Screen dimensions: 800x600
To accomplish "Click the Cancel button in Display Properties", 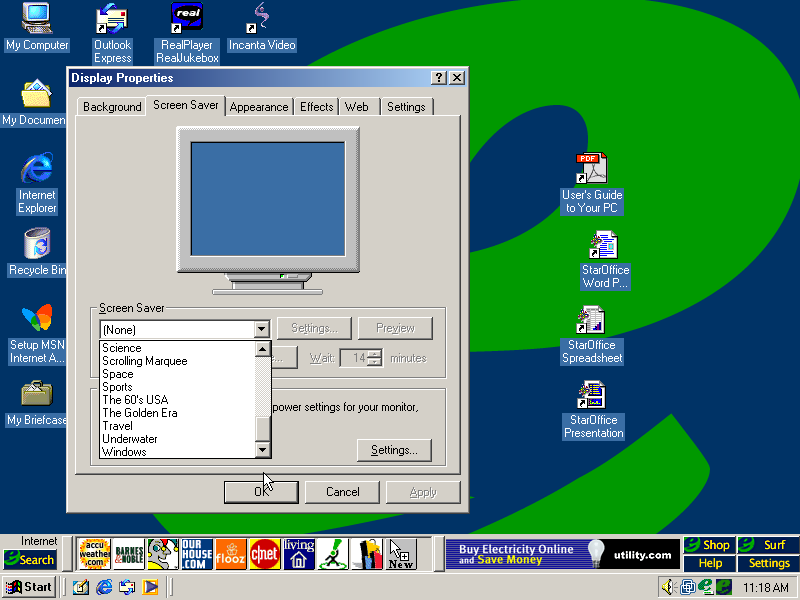I will (x=342, y=492).
